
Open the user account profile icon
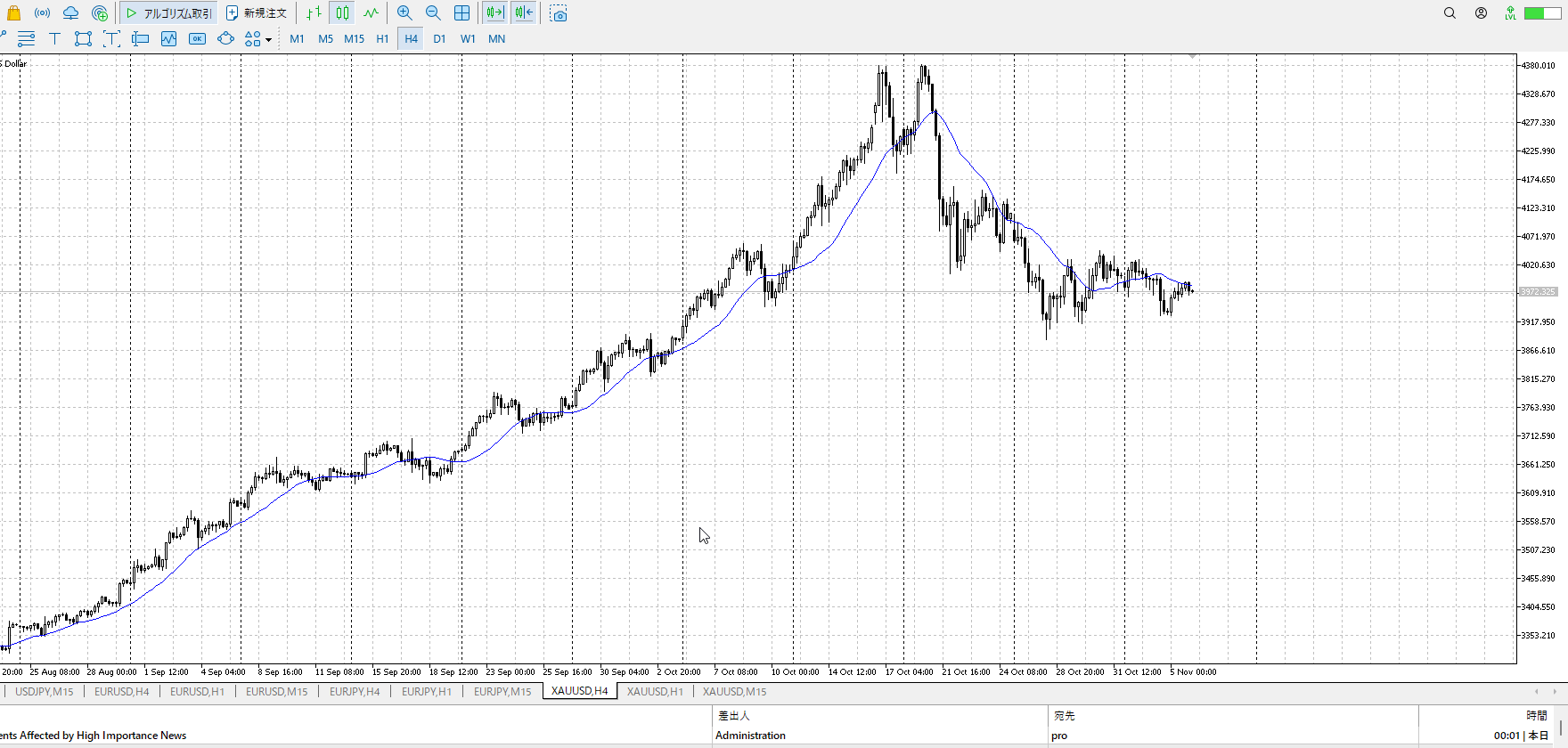(1481, 13)
